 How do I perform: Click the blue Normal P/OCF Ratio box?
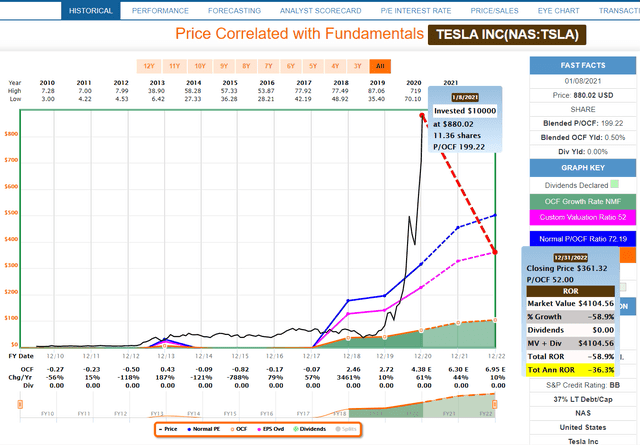pos(584,242)
